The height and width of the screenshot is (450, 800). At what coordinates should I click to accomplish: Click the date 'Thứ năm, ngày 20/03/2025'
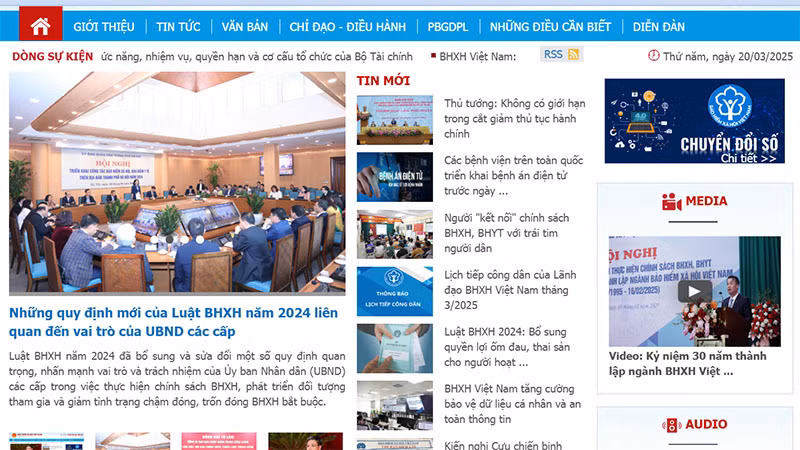tap(728, 56)
